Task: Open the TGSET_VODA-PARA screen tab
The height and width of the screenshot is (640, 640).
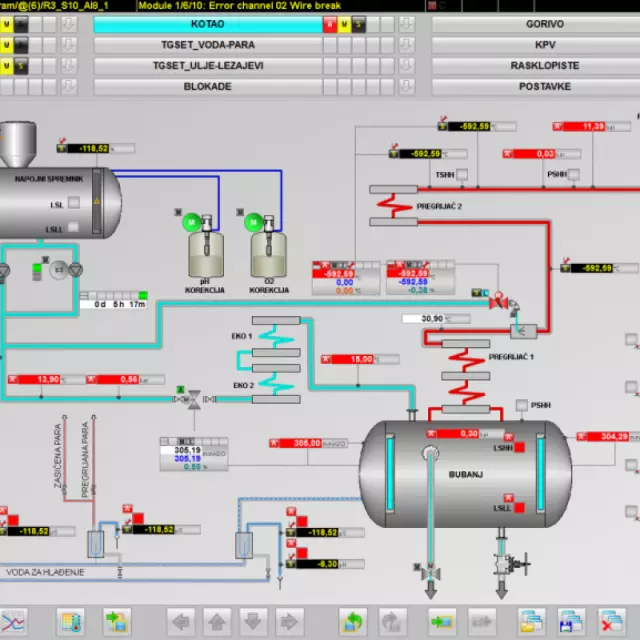Action: pos(207,45)
